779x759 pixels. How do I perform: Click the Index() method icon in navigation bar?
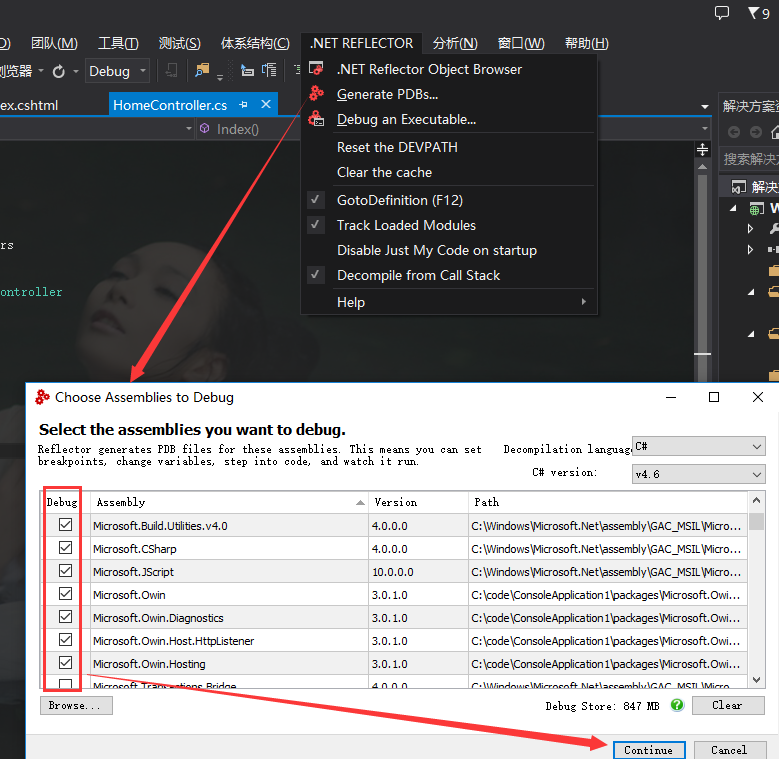pos(204,129)
